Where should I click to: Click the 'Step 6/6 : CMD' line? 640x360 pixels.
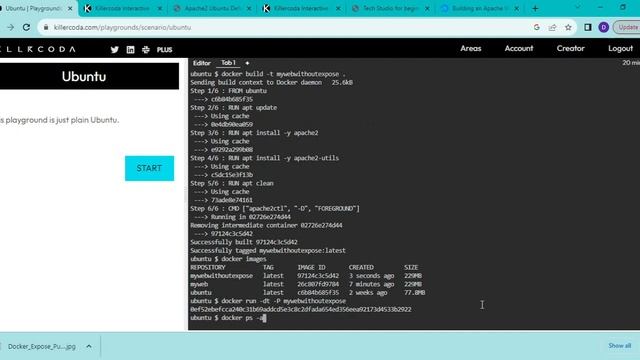(275, 209)
